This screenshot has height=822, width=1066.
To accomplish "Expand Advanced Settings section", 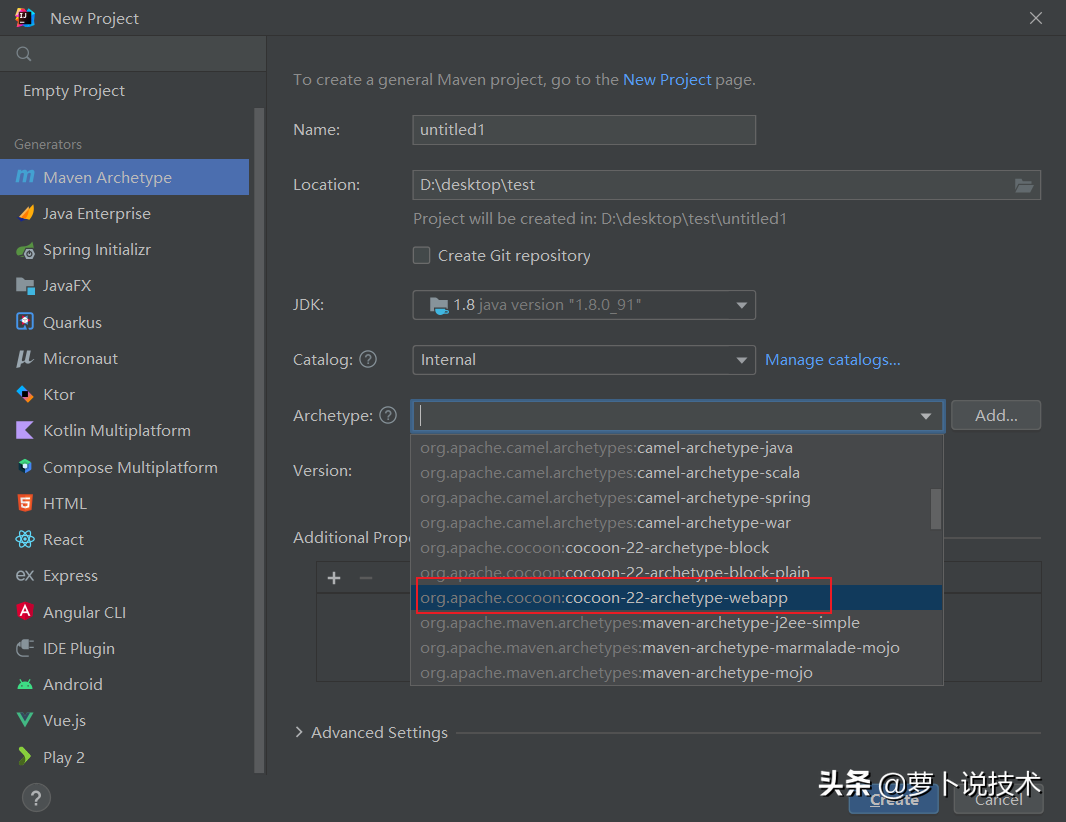I will (299, 732).
